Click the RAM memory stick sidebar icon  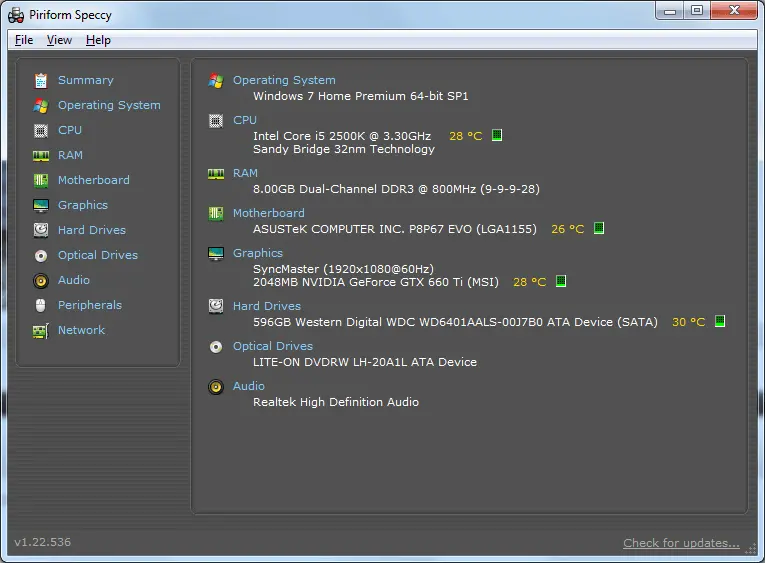click(x=41, y=155)
